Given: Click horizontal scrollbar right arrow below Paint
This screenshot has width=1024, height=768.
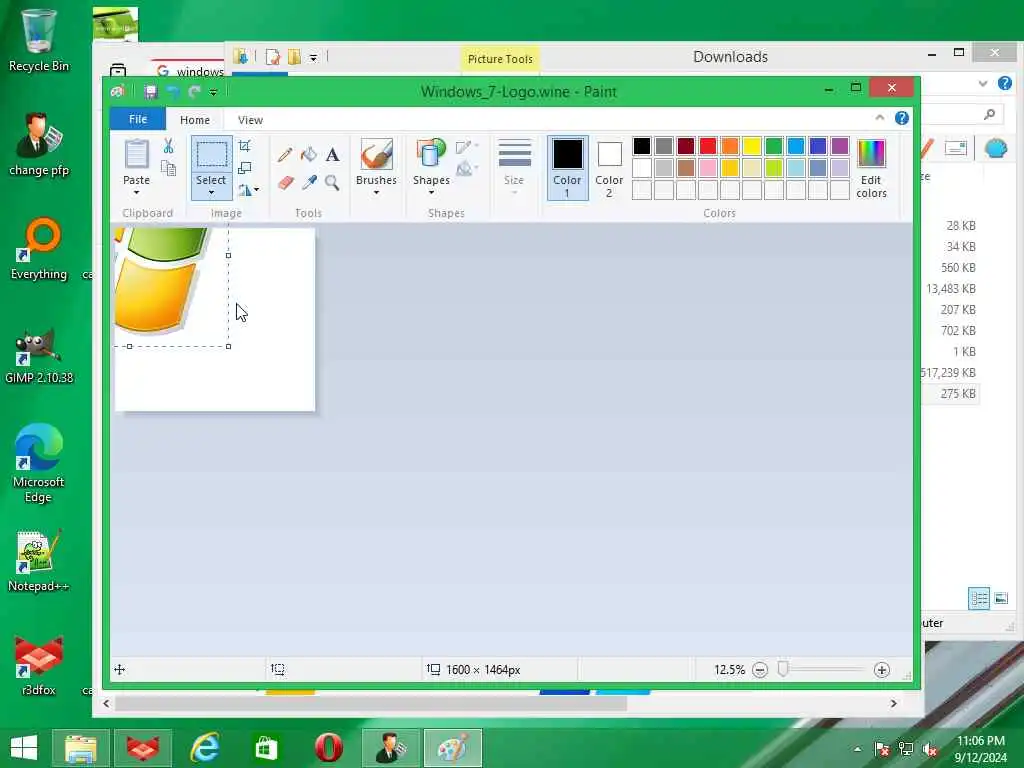Looking at the screenshot, I should pyautogui.click(x=893, y=703).
